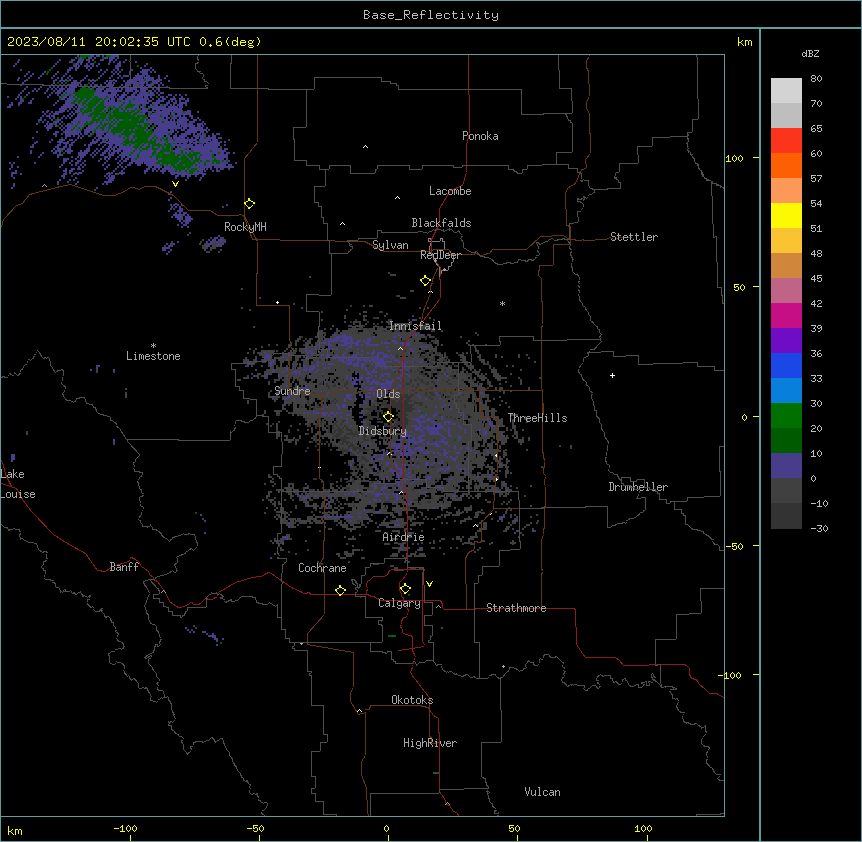Click the yellow diamond marker above Calgary label
Image resolution: width=862 pixels, height=842 pixels.
tap(405, 589)
